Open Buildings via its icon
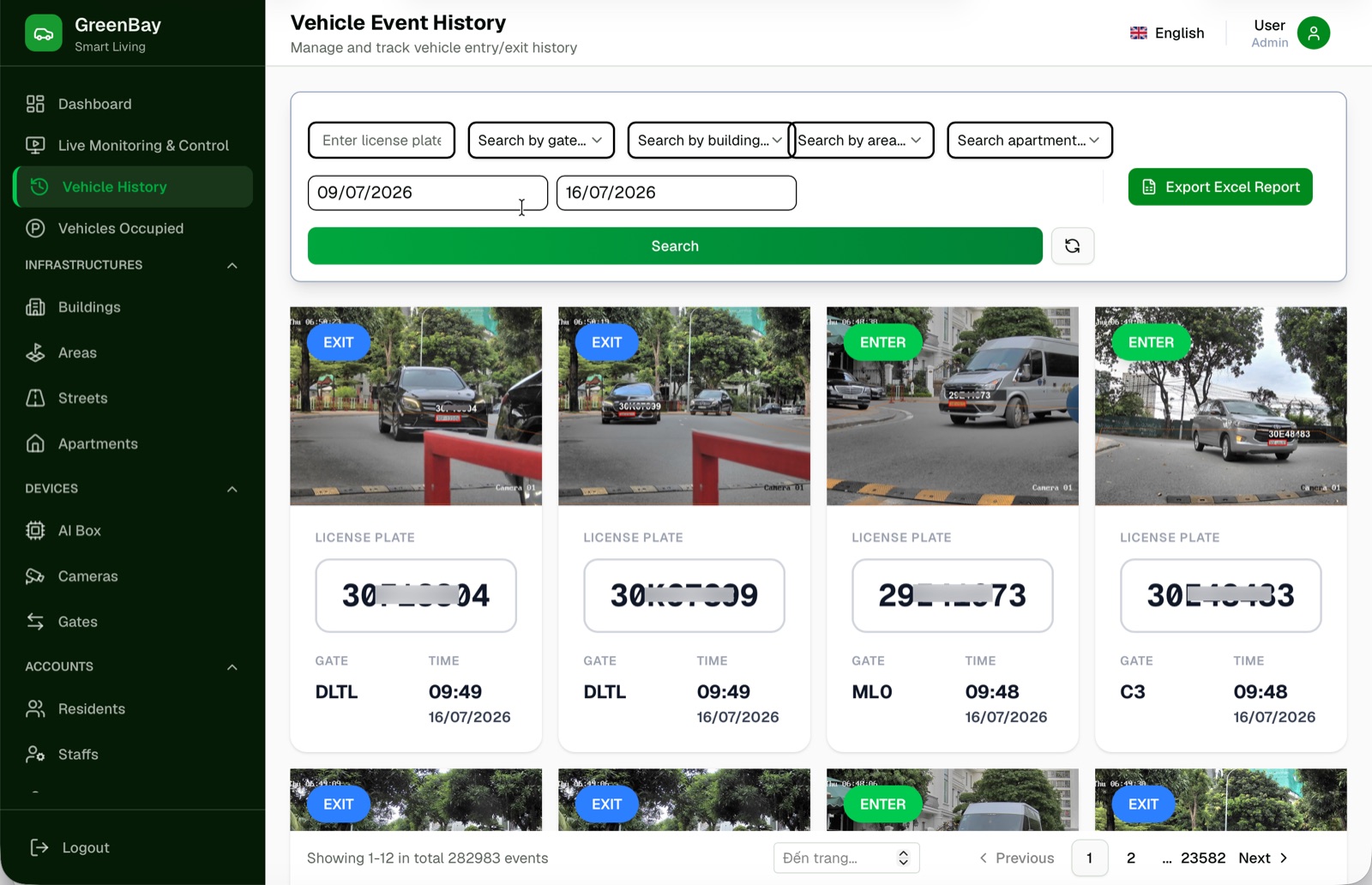1372x885 pixels. (x=35, y=307)
